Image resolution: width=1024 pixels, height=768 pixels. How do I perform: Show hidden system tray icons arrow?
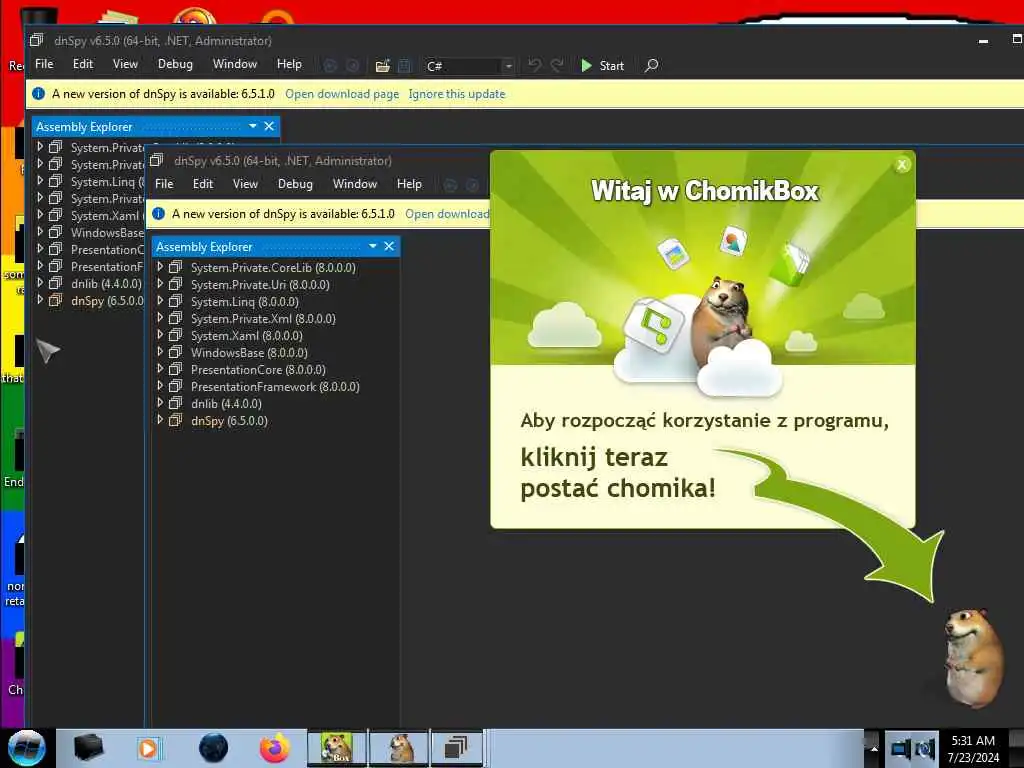[x=874, y=749]
